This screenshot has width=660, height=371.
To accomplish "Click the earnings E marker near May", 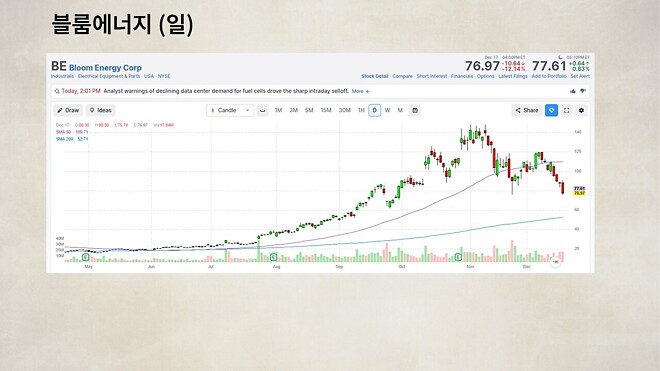I will pos(85,257).
